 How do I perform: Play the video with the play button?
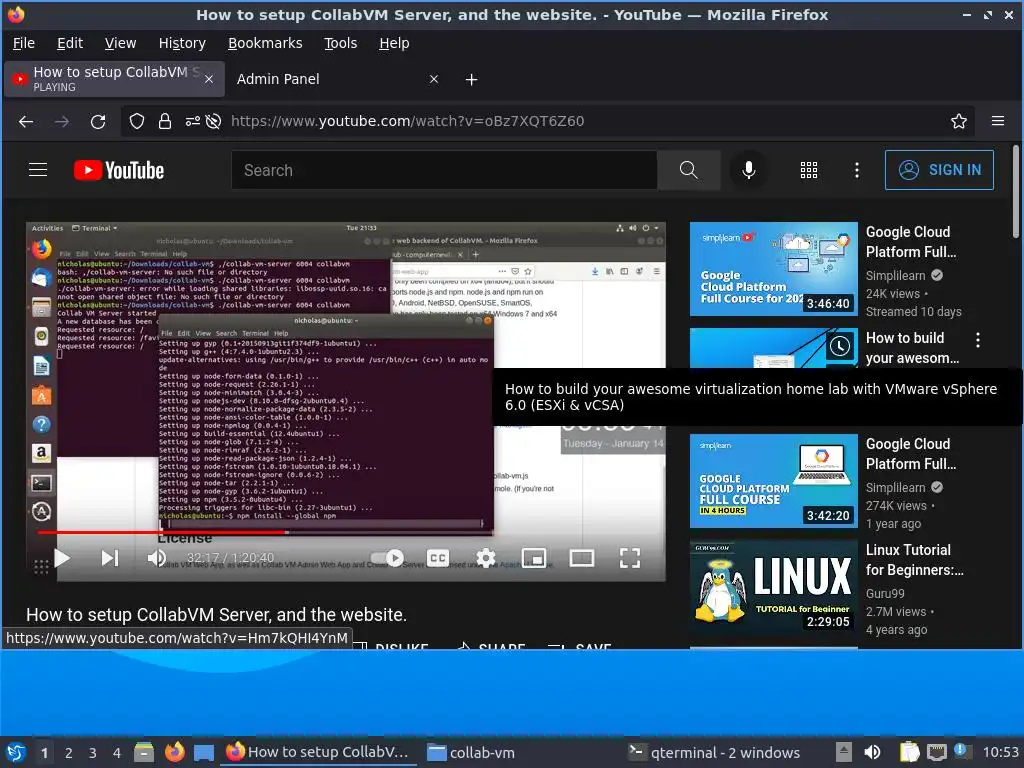[x=62, y=558]
